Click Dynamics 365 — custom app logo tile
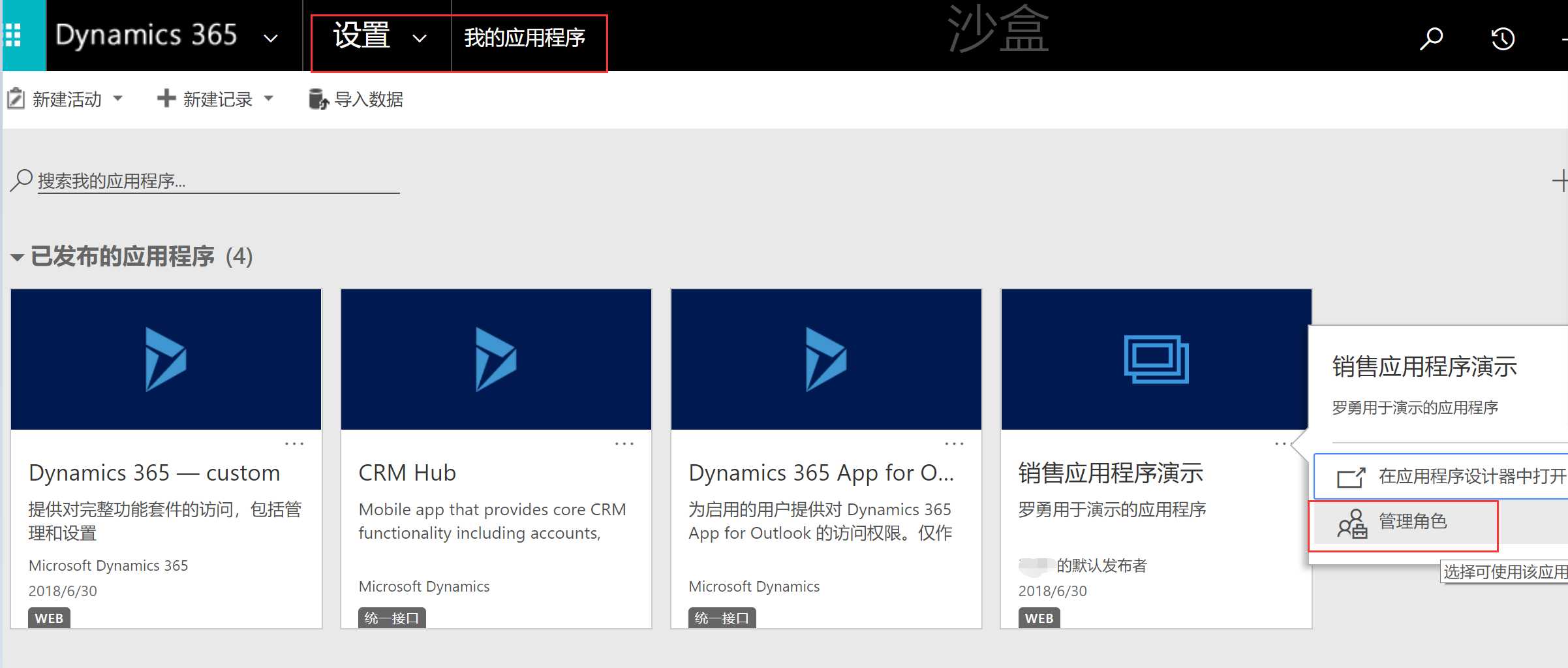The height and width of the screenshot is (668, 1568). (x=166, y=359)
